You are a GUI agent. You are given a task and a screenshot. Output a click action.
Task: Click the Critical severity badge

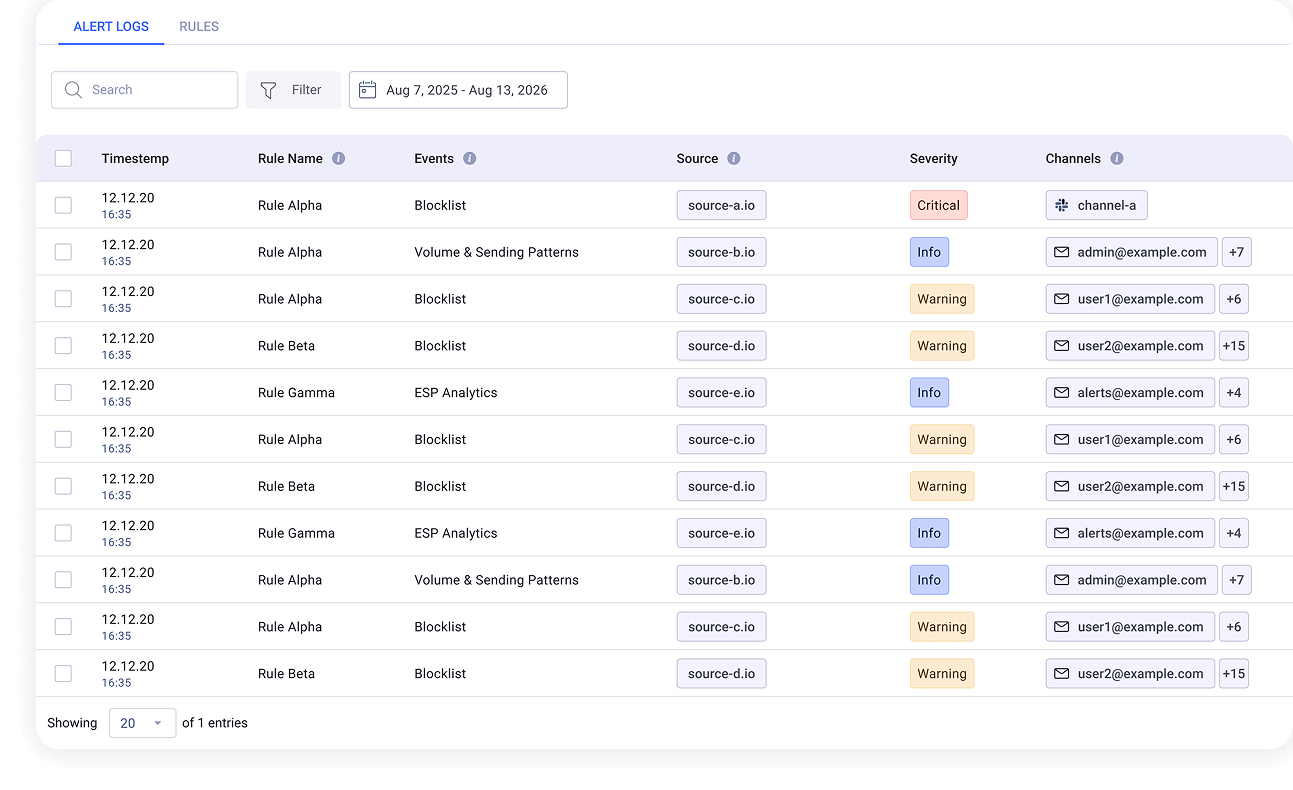[939, 205]
